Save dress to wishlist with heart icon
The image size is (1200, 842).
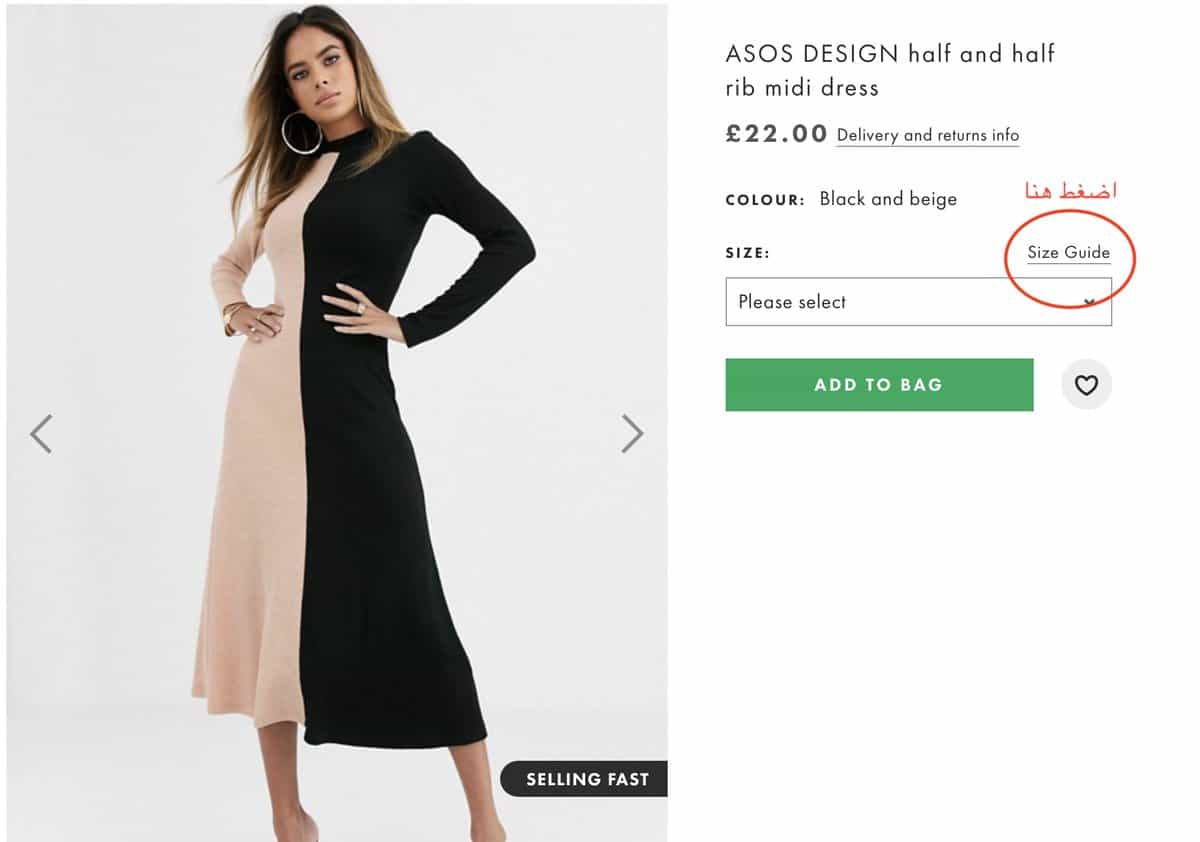1086,384
